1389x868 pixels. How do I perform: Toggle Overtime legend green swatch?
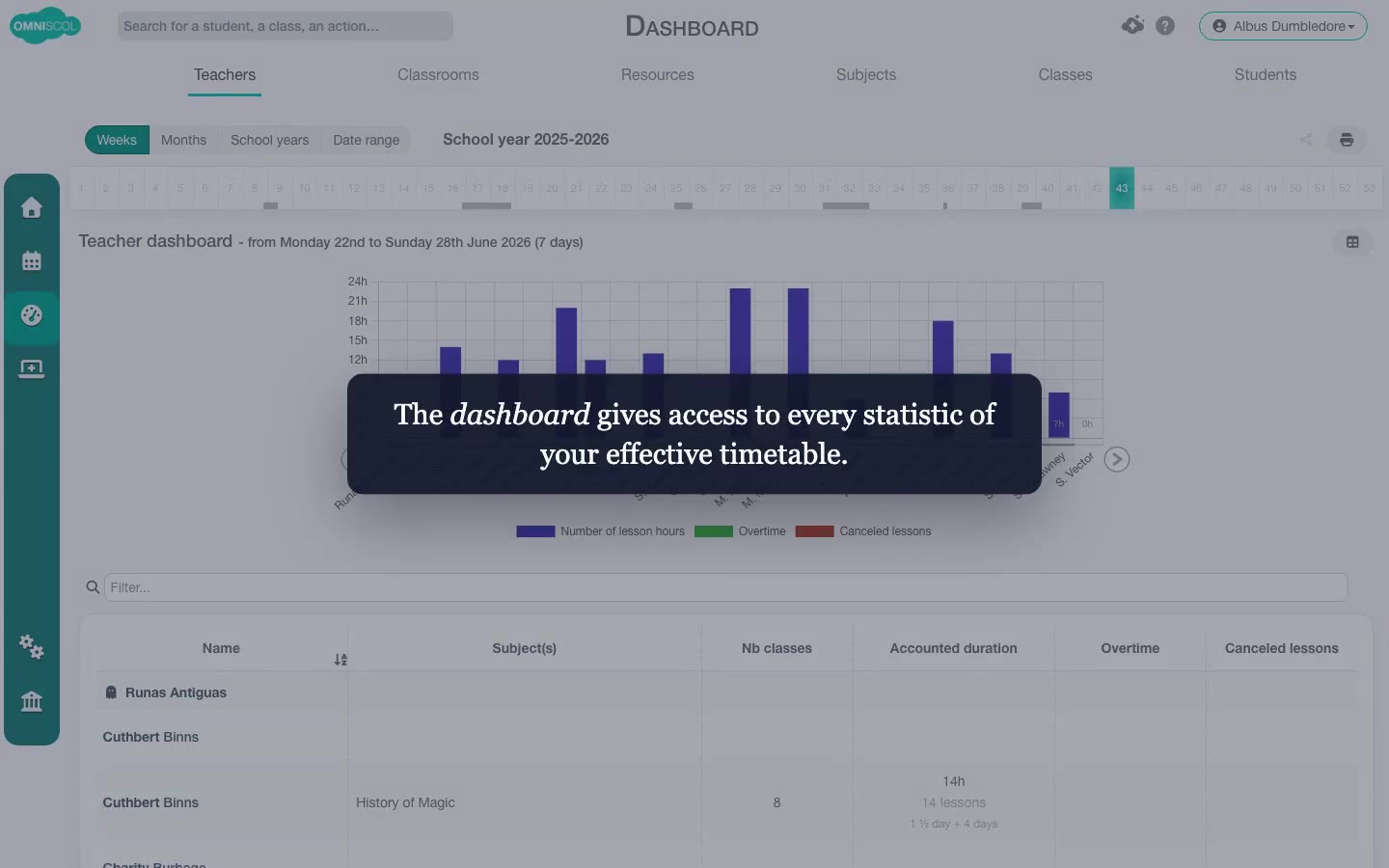(714, 531)
